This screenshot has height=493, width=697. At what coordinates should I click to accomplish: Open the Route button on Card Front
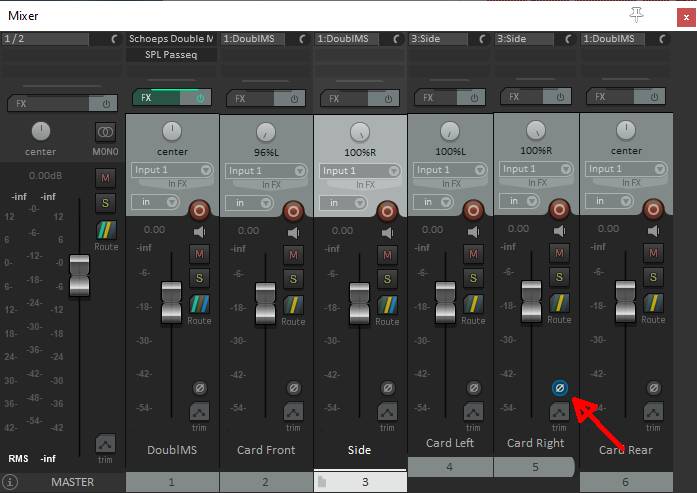click(x=293, y=307)
